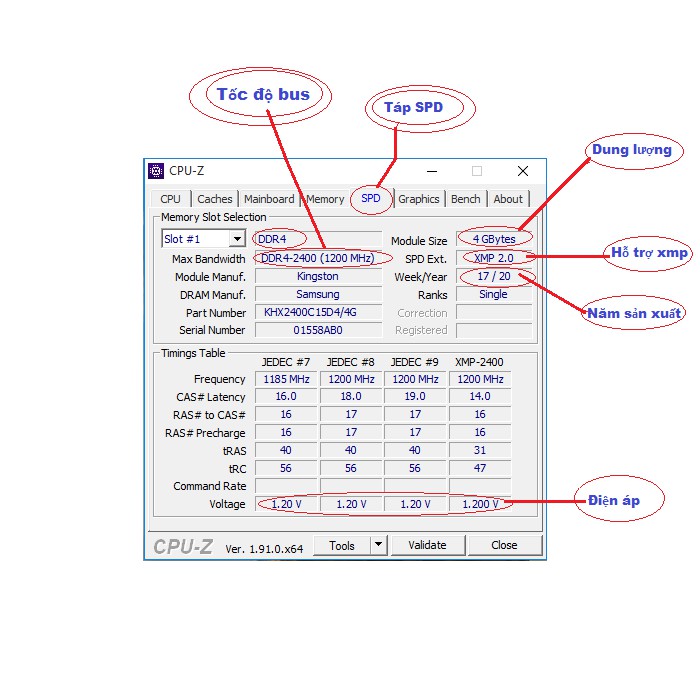Go to the About tab
The image size is (700, 700).
(x=508, y=199)
